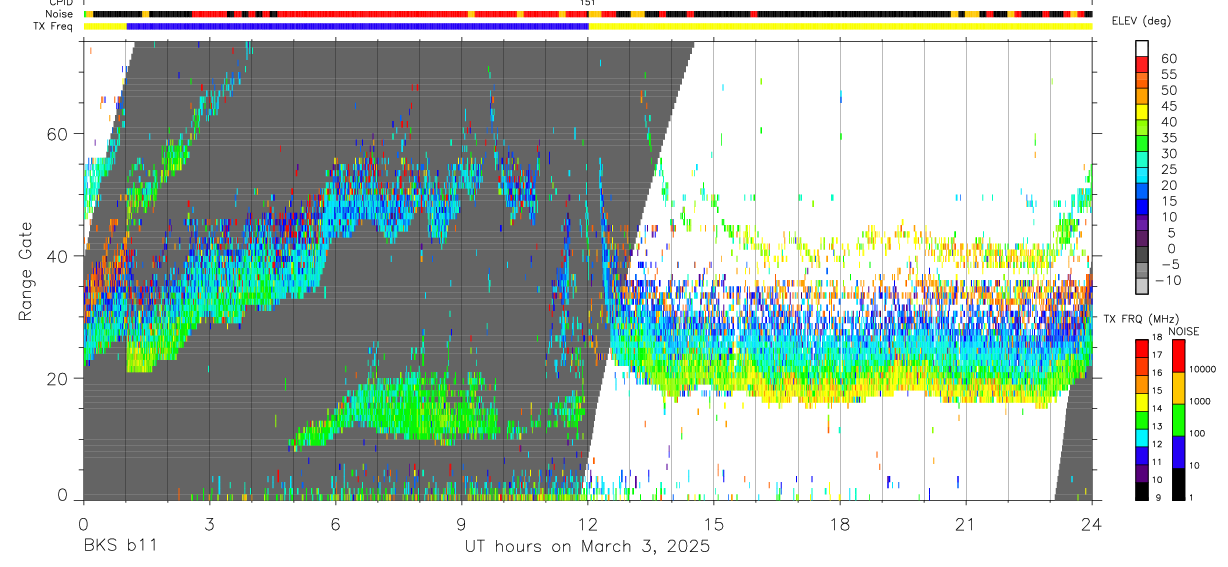
Task: Click the red TX FRQ swatch between 17 and 18
Action: [1142, 348]
